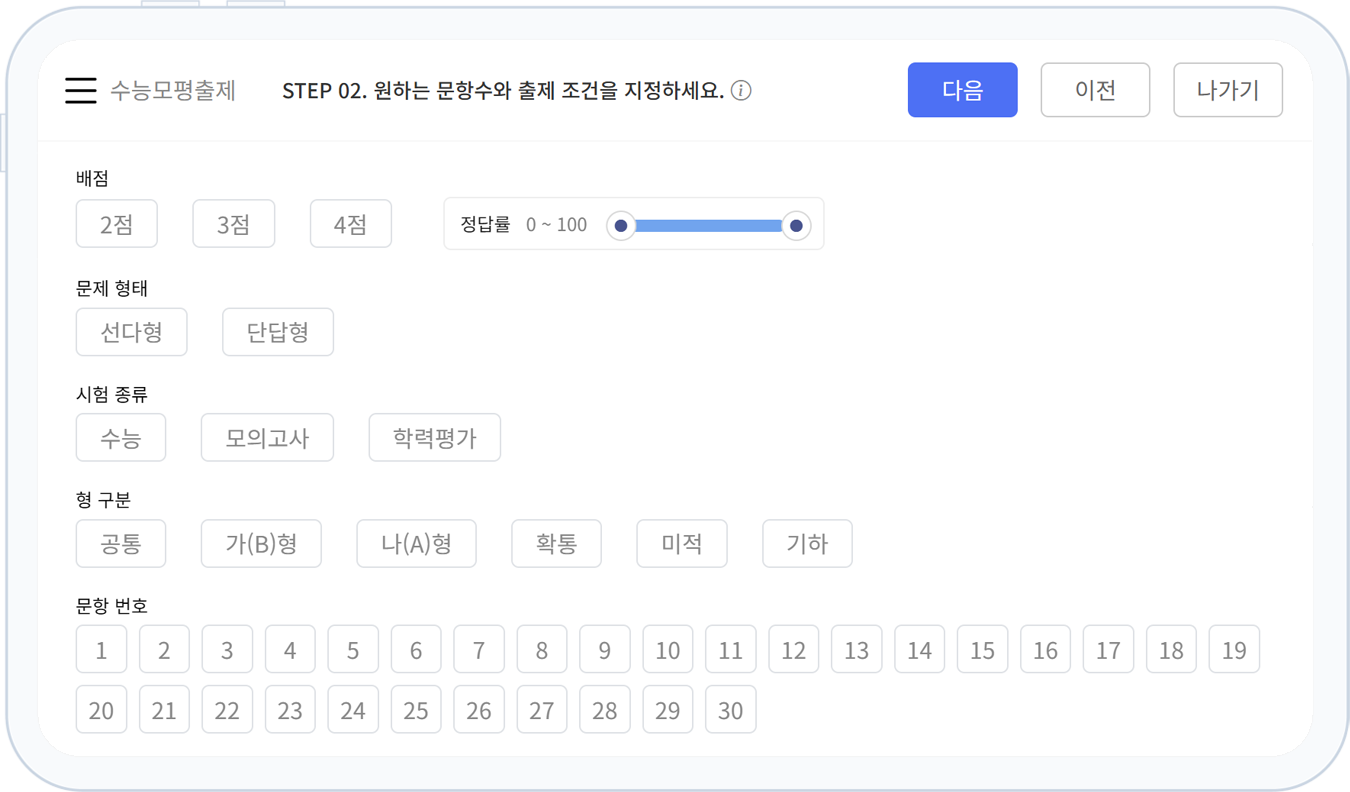
Task: Select the 기하 subject filter
Action: tap(807, 543)
